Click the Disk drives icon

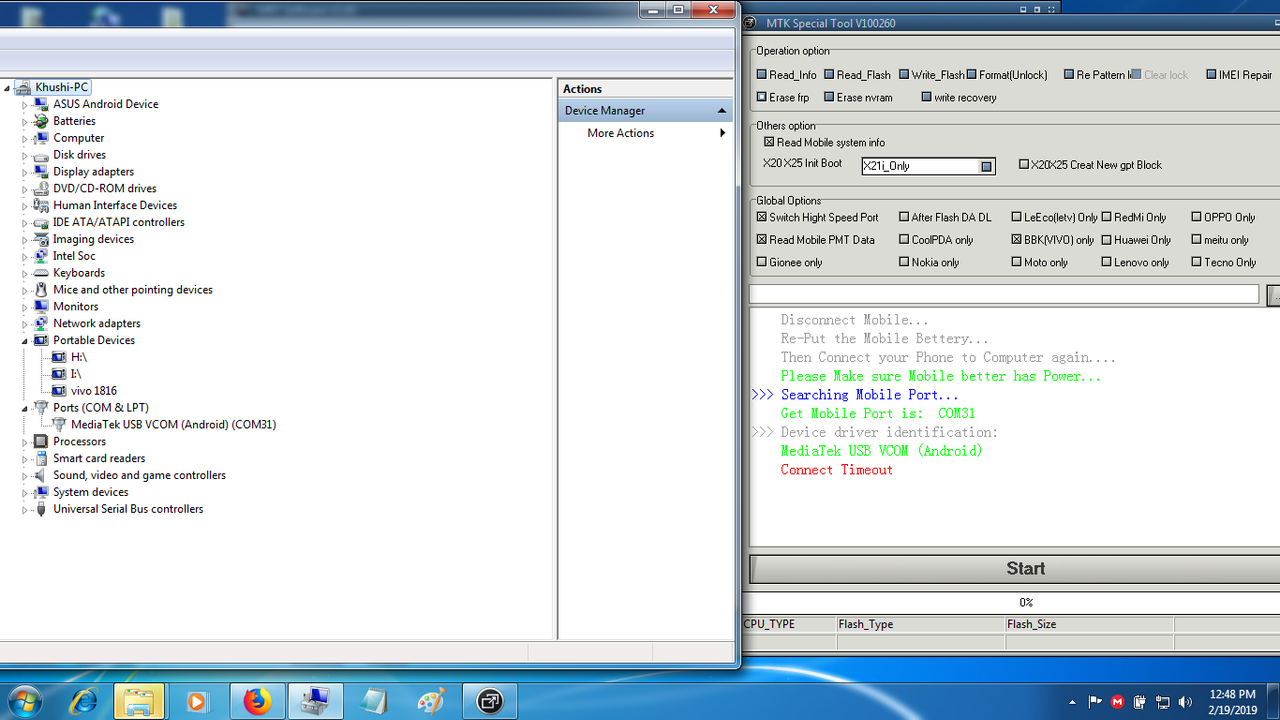pos(41,155)
